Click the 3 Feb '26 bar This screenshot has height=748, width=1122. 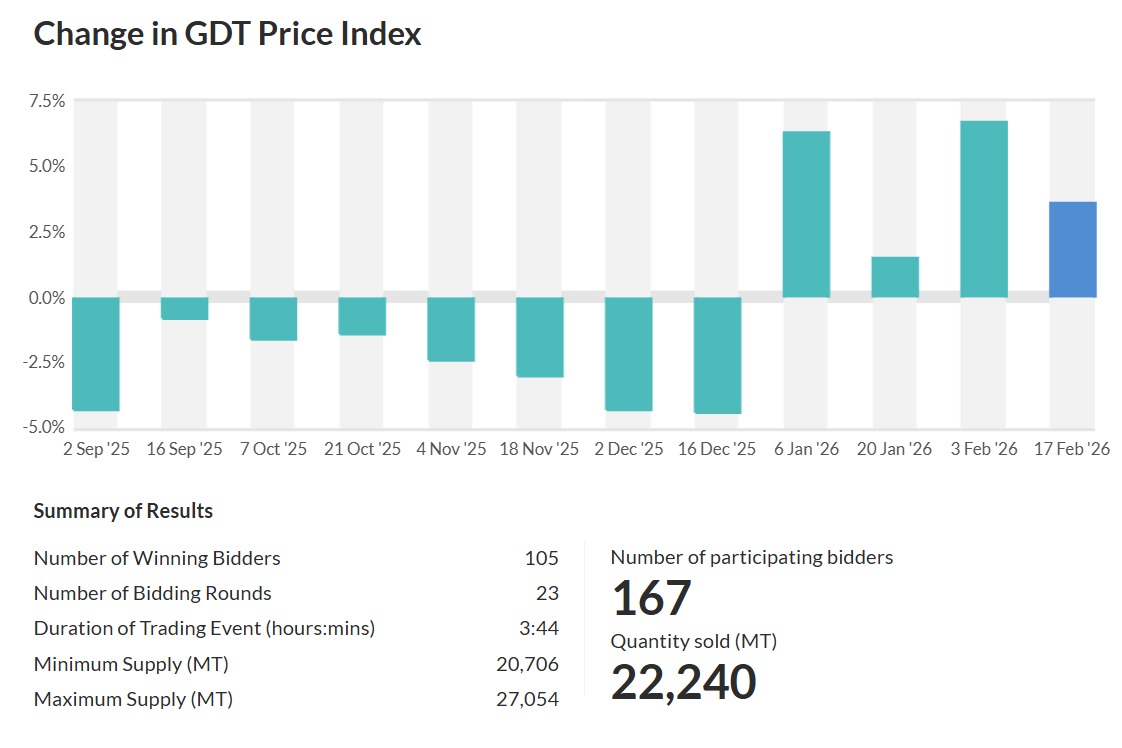(x=984, y=209)
